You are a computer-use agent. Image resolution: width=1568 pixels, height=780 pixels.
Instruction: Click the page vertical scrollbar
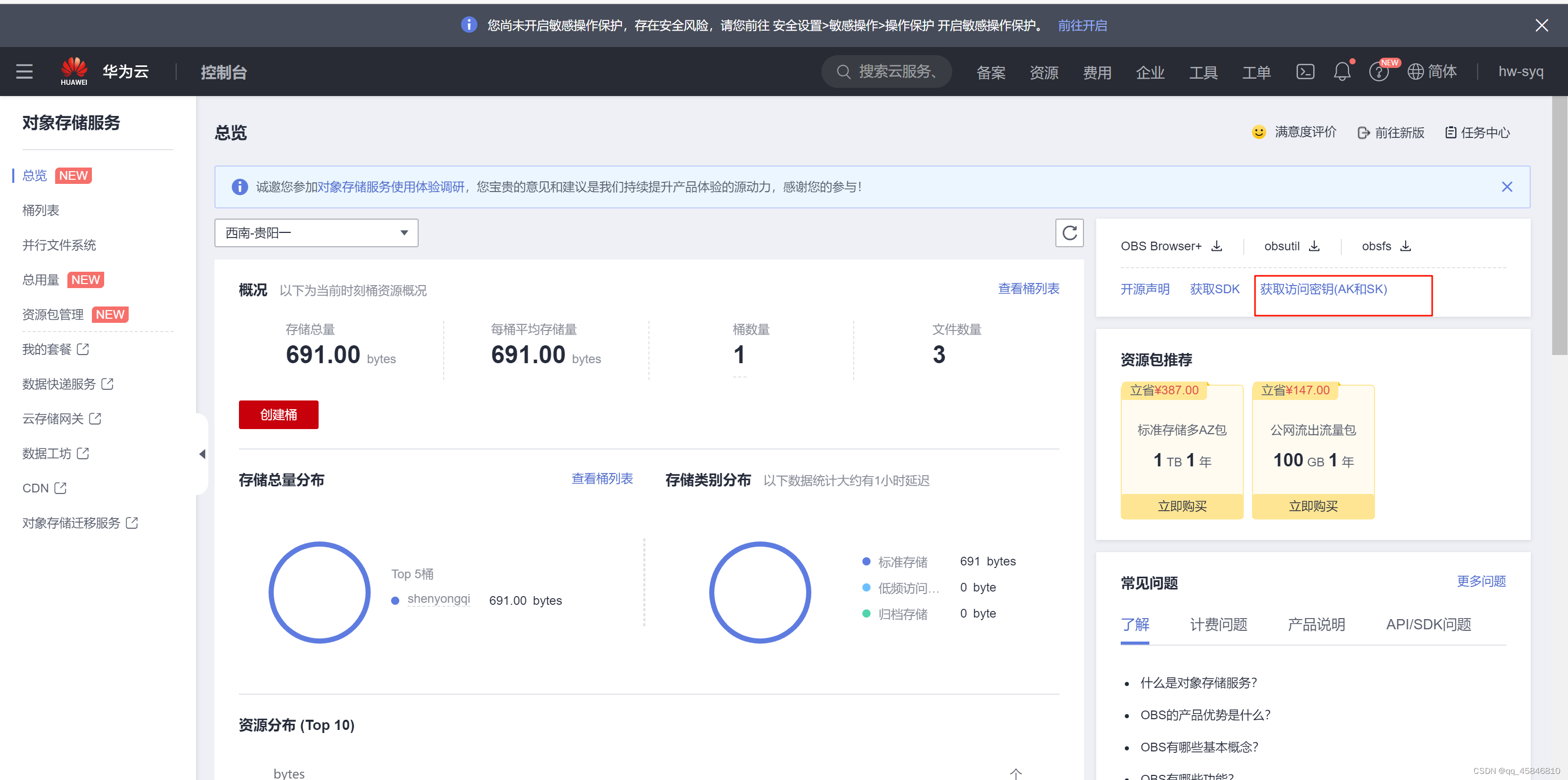point(1559,225)
